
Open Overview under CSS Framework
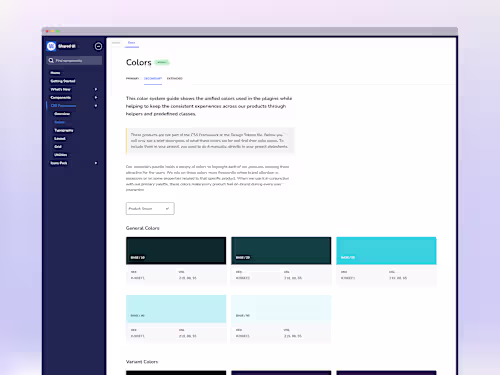pos(62,114)
